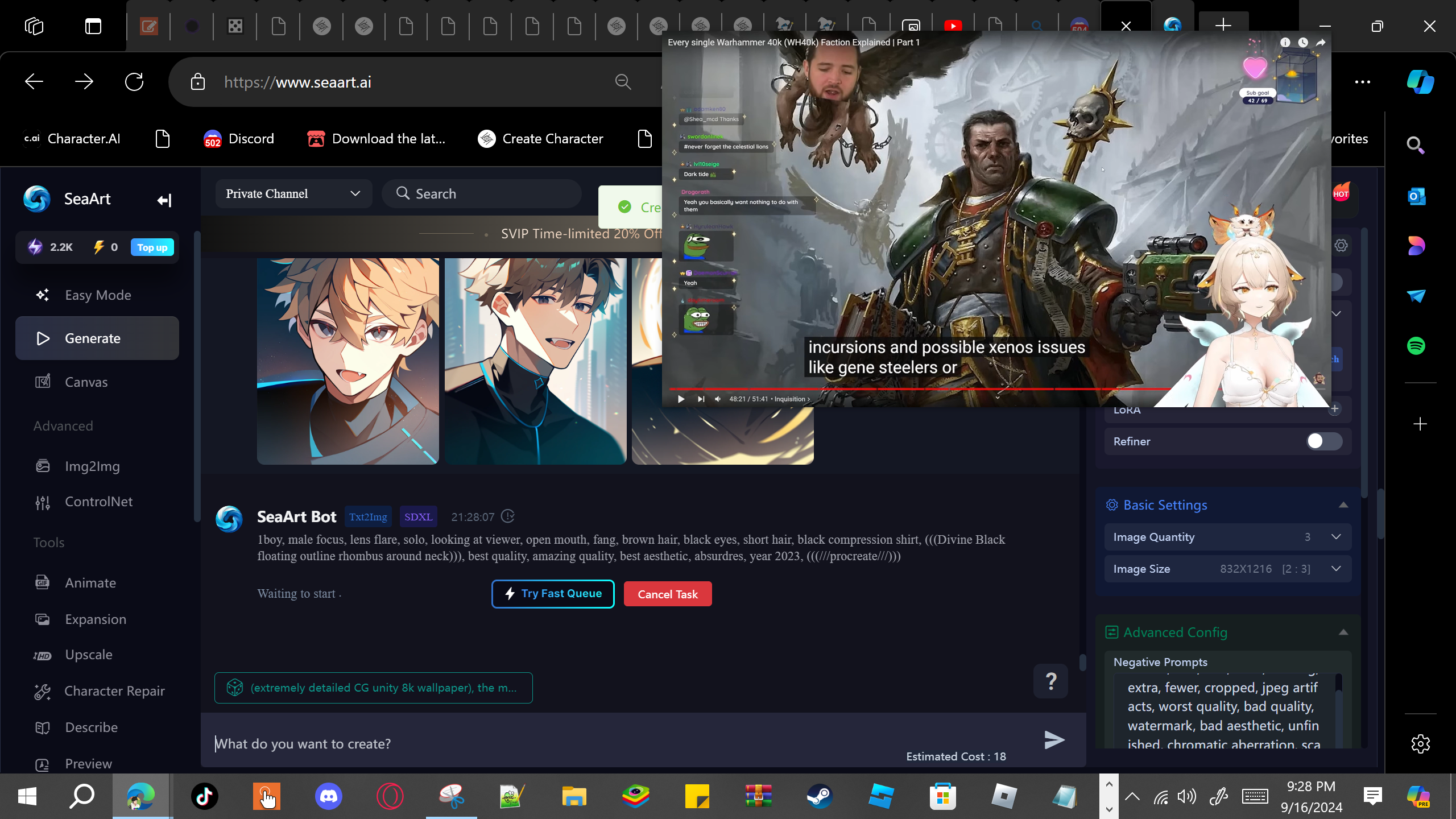This screenshot has width=1456, height=819.
Task: Click the Txt2Img tag
Action: click(368, 517)
